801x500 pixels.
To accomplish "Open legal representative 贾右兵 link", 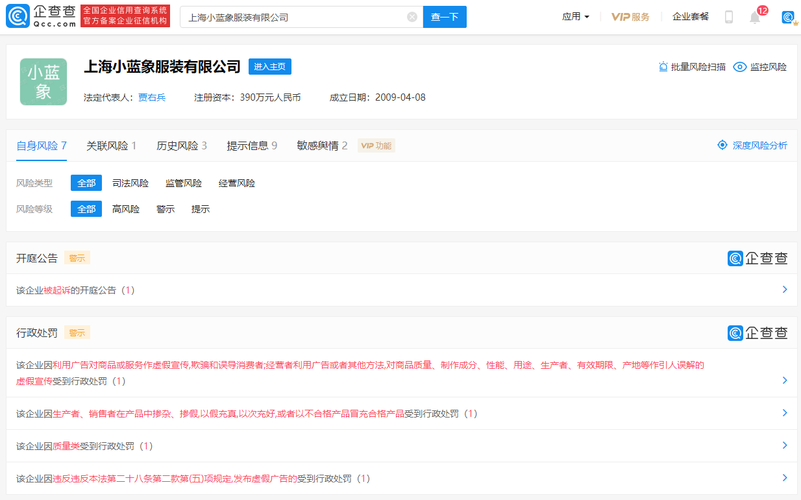I will click(x=152, y=98).
